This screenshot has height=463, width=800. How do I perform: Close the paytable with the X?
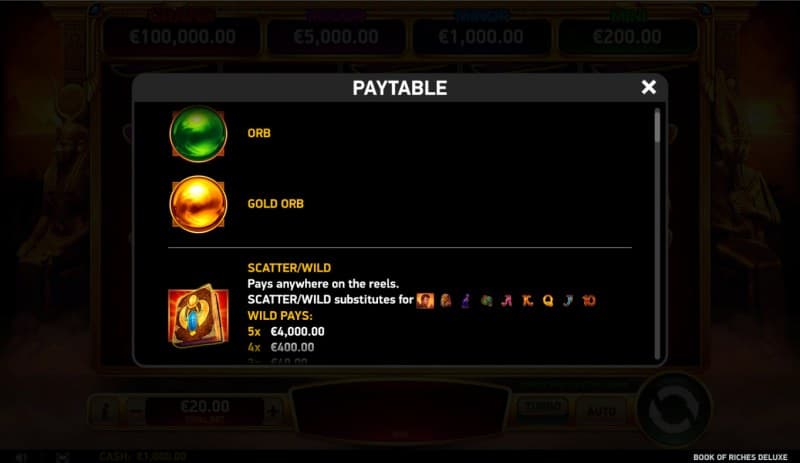tap(648, 87)
